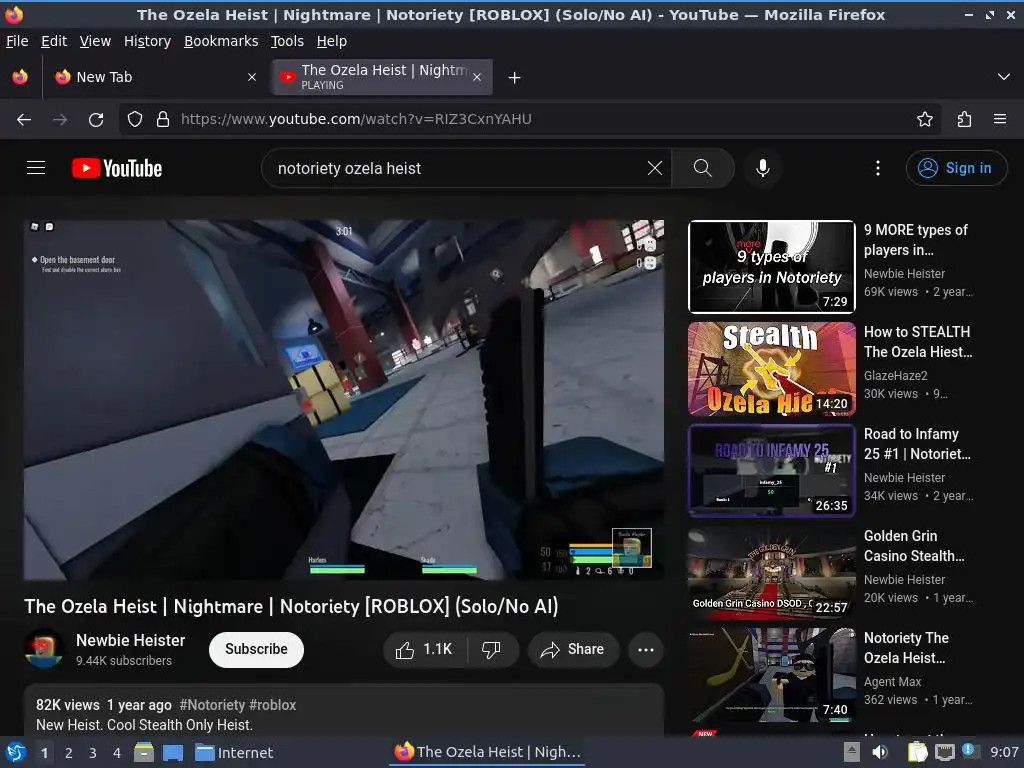Viewport: 1024px width, 768px height.
Task: Open Golden Grin Casino thumbnail
Action: pyautogui.click(x=771, y=573)
